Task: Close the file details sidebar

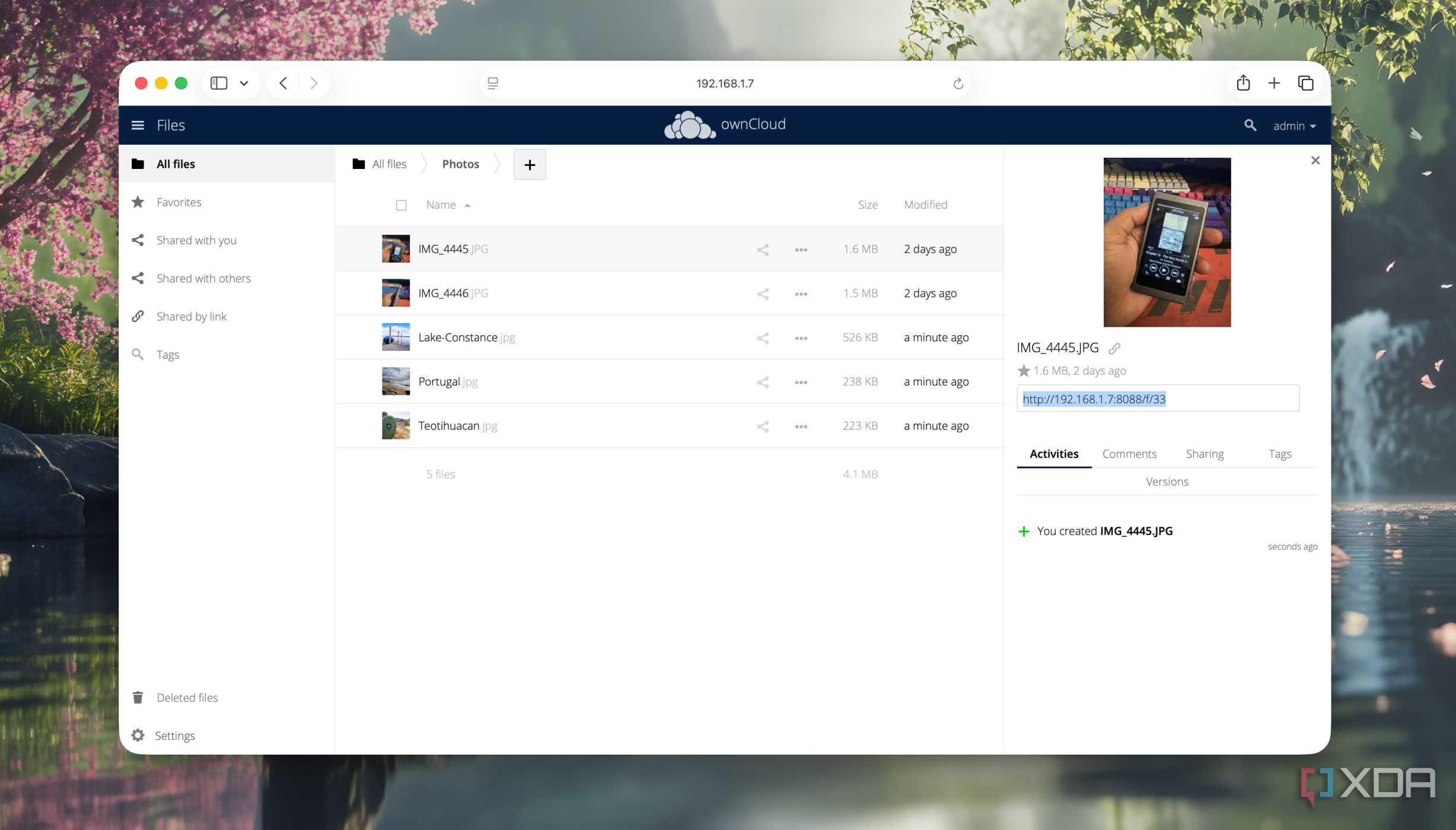Action: pos(1315,160)
